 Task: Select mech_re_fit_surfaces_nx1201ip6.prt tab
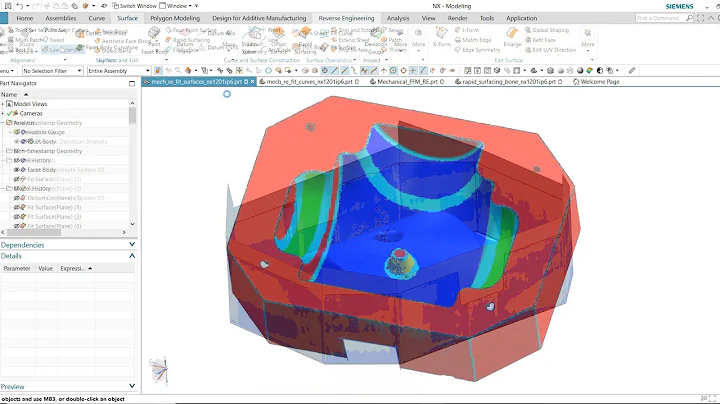tap(197, 82)
